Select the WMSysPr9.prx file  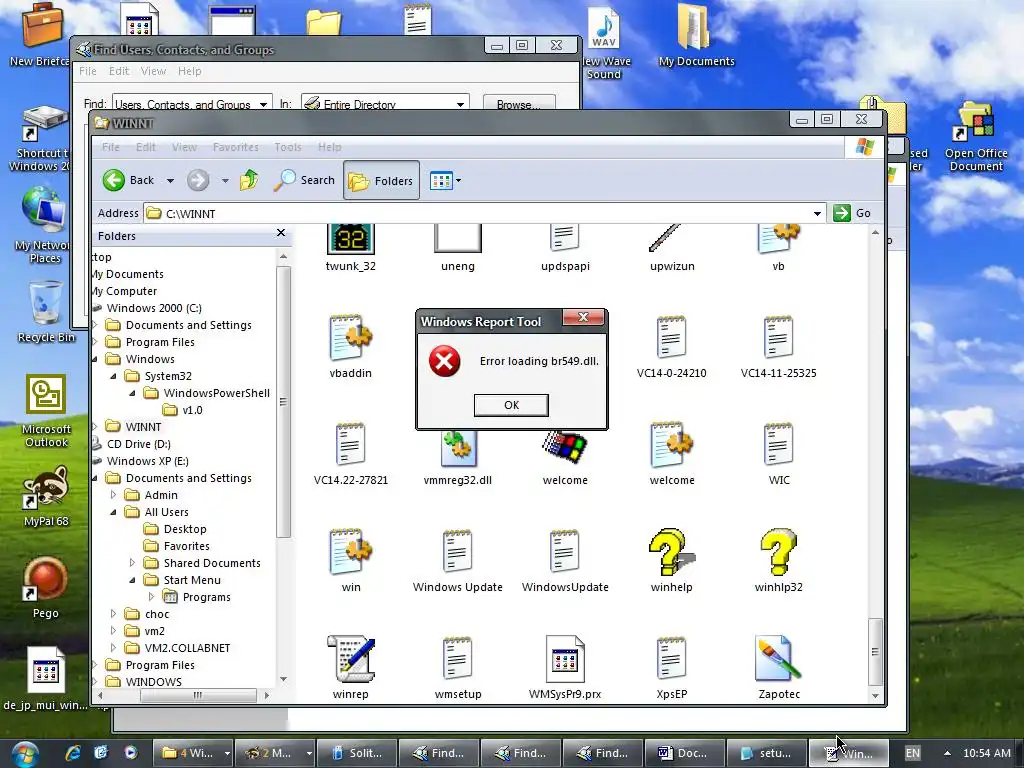[x=565, y=667]
